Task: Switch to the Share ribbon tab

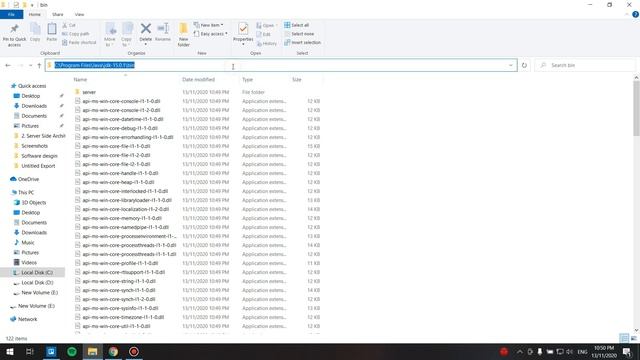Action: [x=58, y=14]
